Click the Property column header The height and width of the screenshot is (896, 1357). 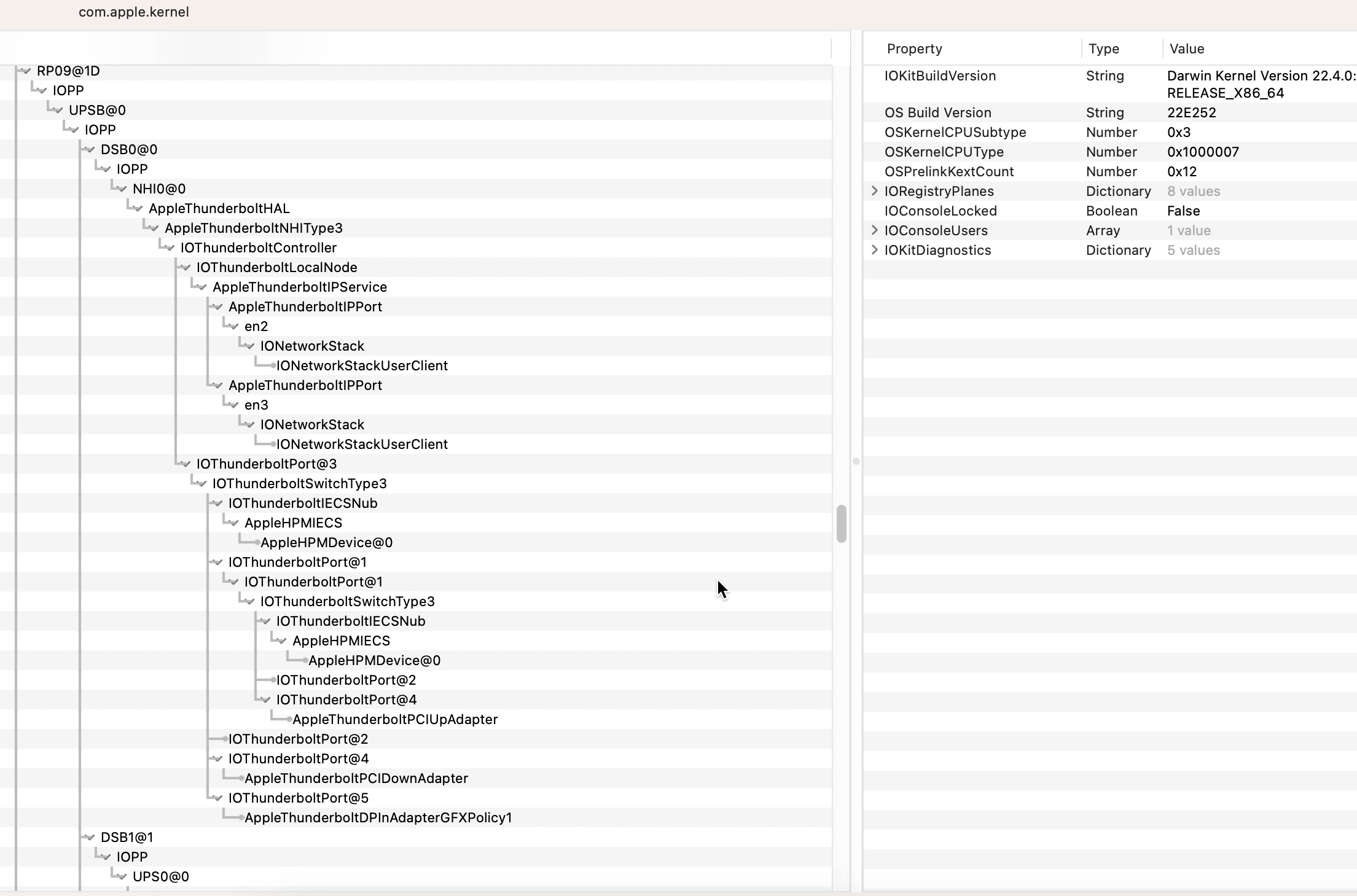pyautogui.click(x=914, y=49)
